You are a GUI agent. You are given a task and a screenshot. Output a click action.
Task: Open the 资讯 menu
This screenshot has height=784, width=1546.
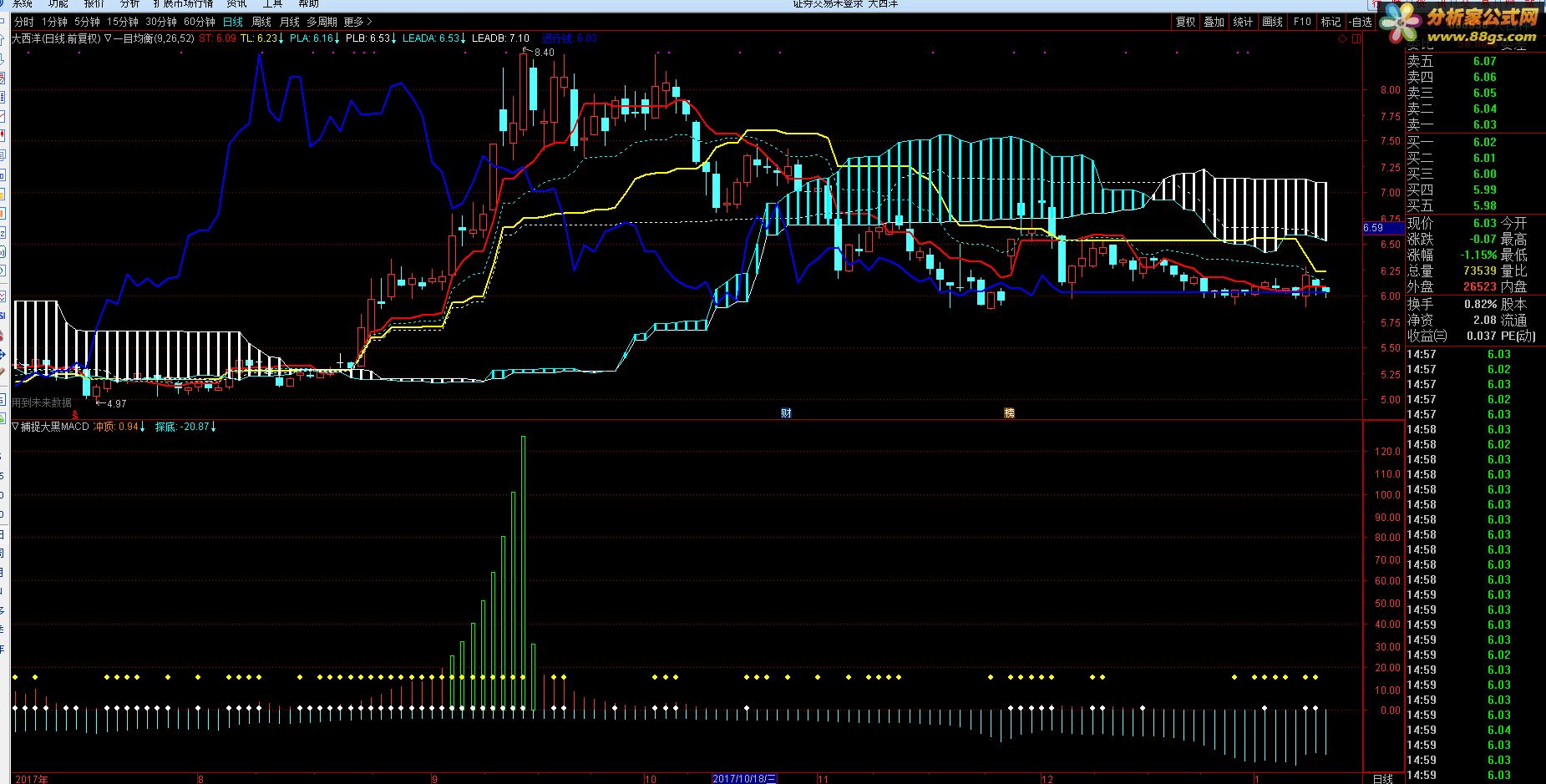236,4
